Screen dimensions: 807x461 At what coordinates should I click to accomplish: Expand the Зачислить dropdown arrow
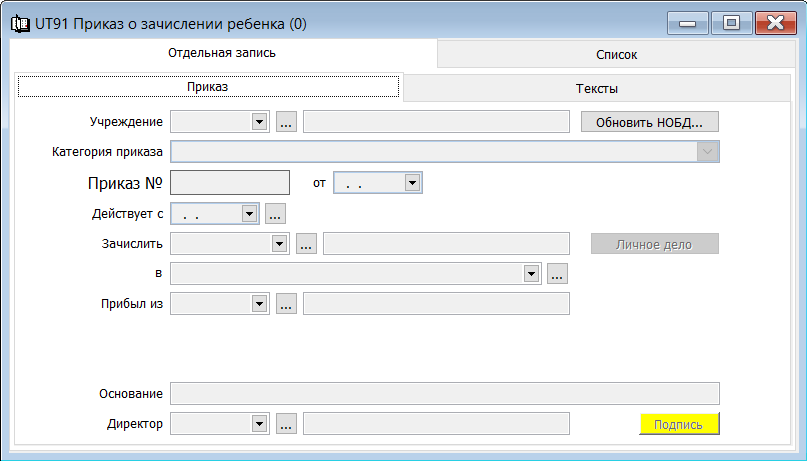tap(279, 244)
